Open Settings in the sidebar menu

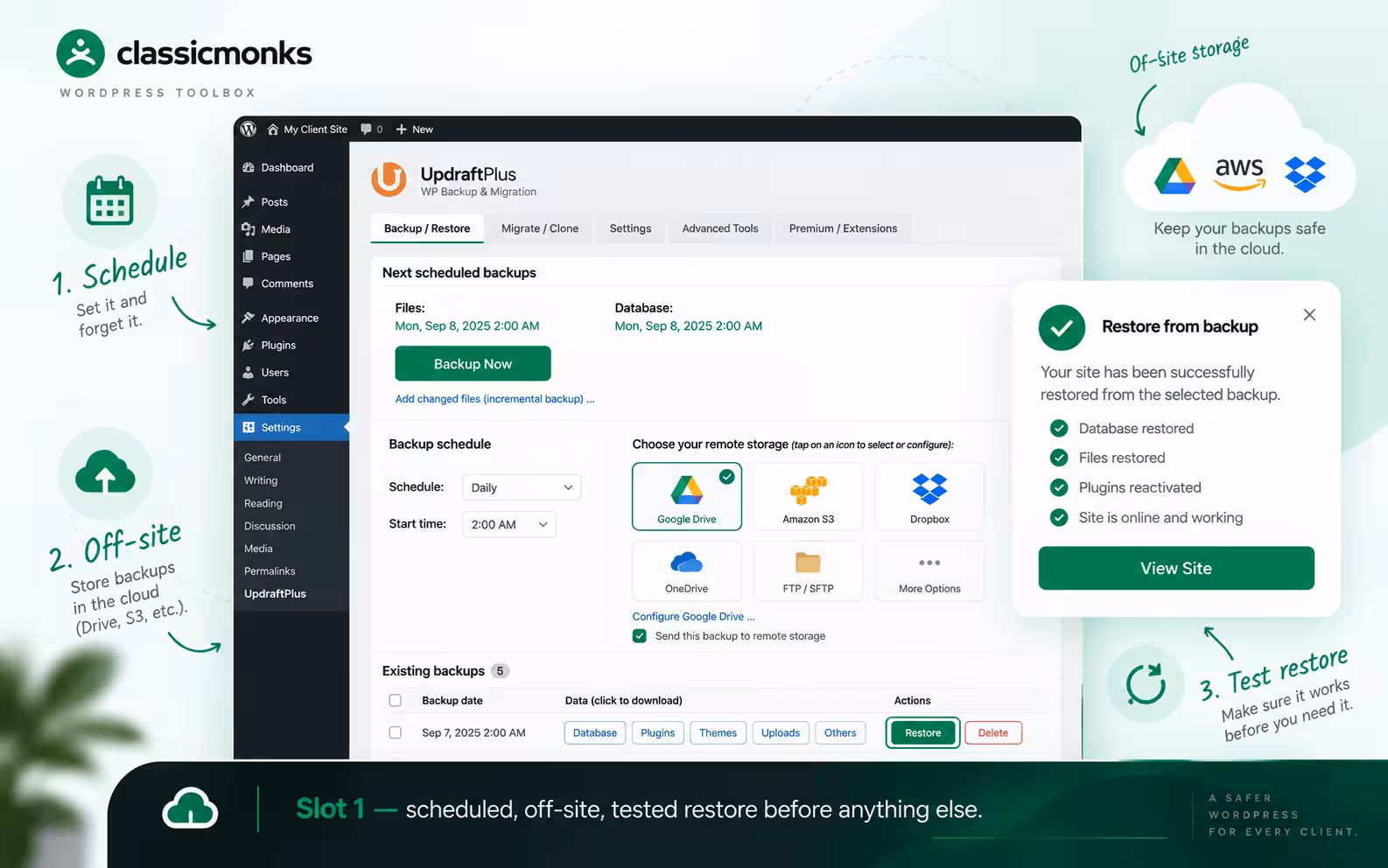[x=291, y=427]
